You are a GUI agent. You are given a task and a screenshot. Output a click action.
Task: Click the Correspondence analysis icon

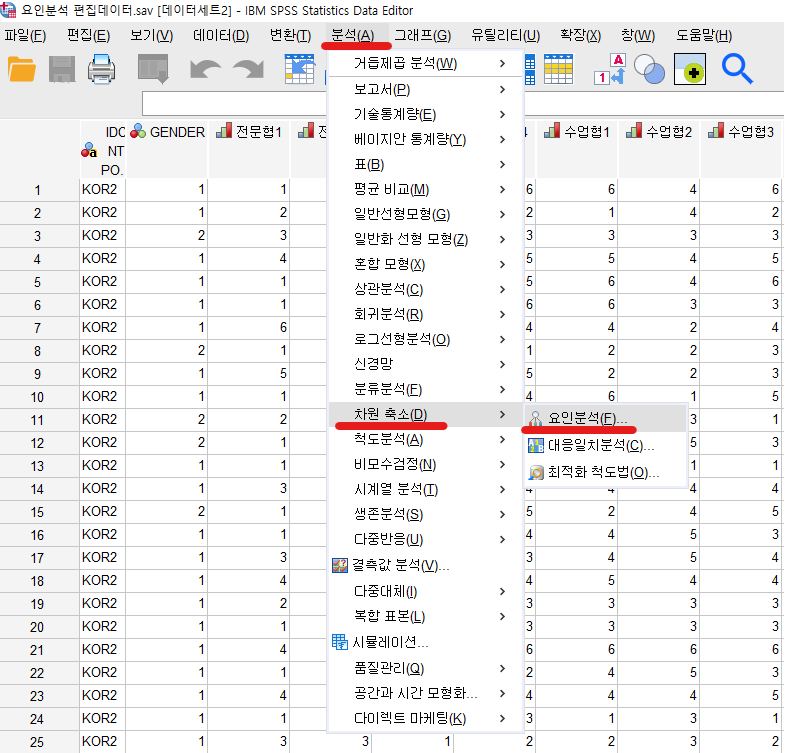coord(536,446)
